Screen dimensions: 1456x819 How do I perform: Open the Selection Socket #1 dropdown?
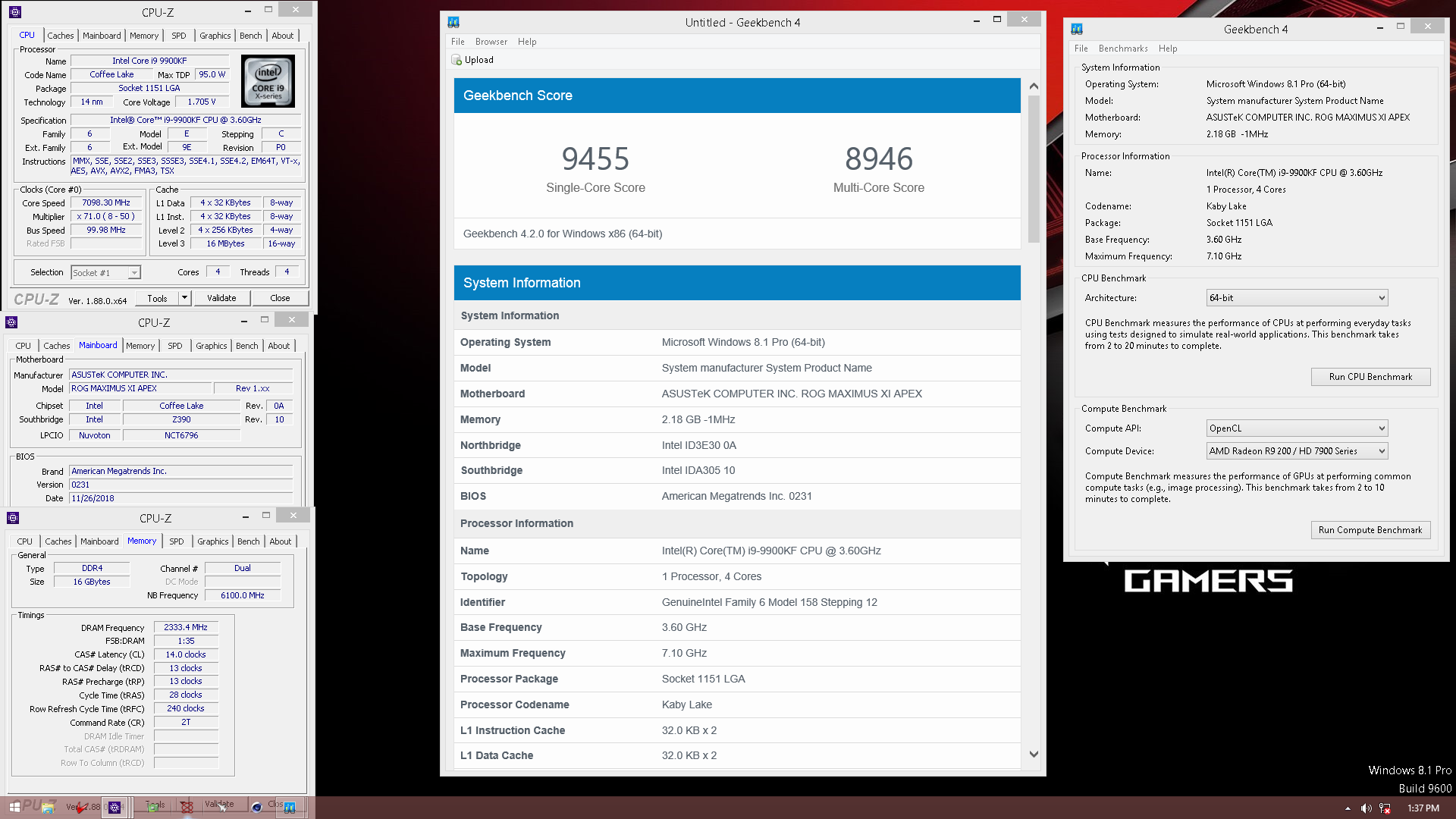(x=105, y=273)
